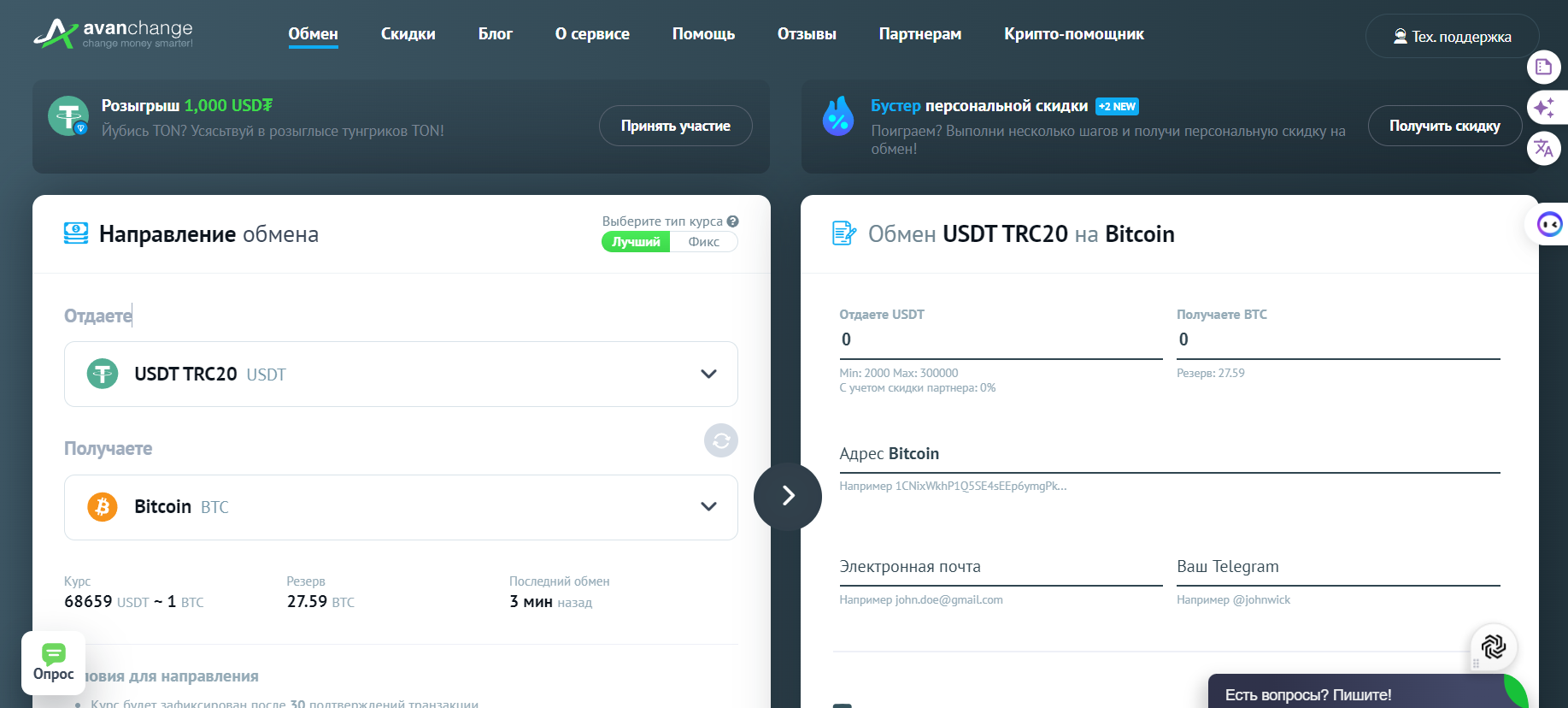Open the Опрос survey chat widget

[x=54, y=663]
